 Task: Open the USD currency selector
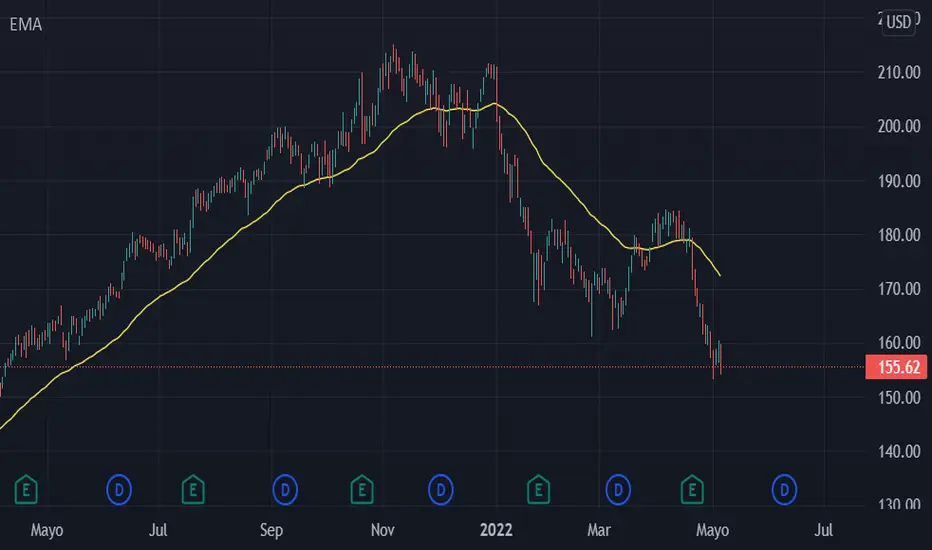[x=898, y=23]
